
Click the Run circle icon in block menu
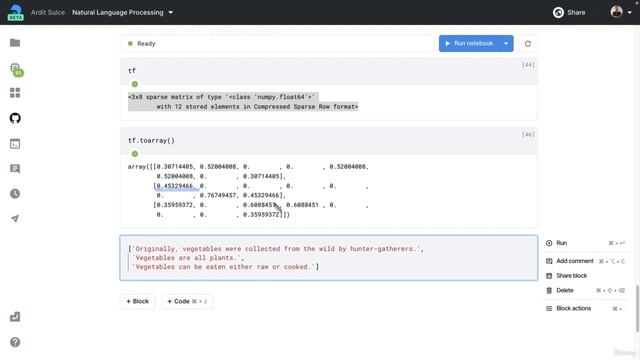click(x=549, y=243)
